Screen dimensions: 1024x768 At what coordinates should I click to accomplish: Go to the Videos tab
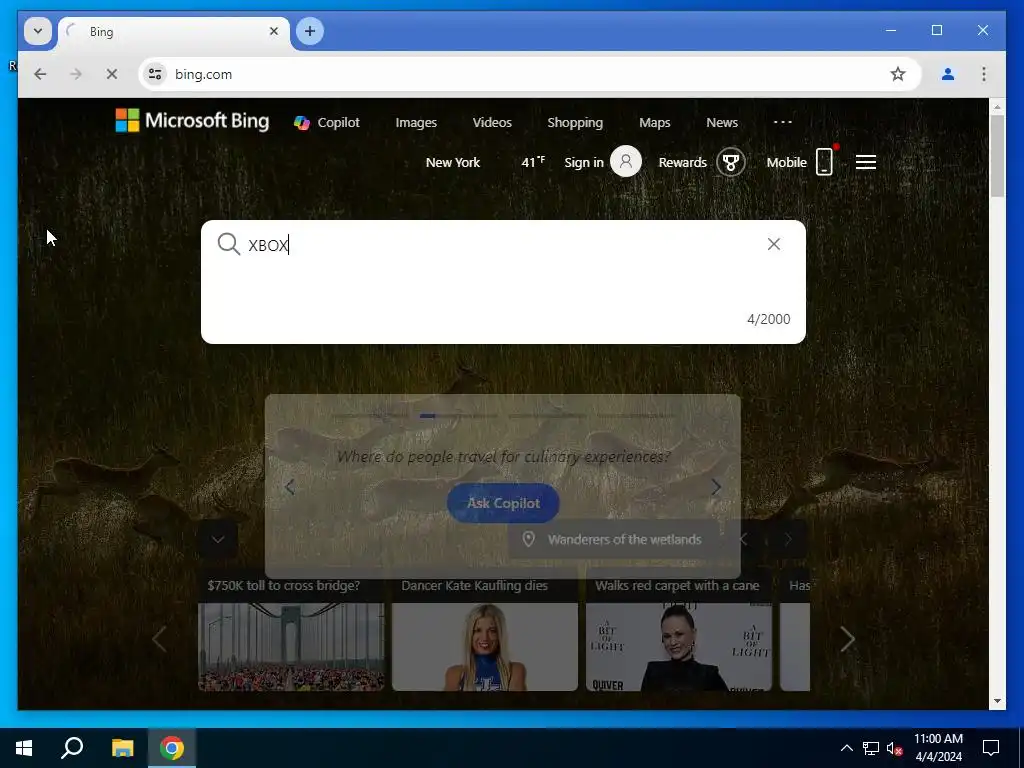pyautogui.click(x=492, y=123)
